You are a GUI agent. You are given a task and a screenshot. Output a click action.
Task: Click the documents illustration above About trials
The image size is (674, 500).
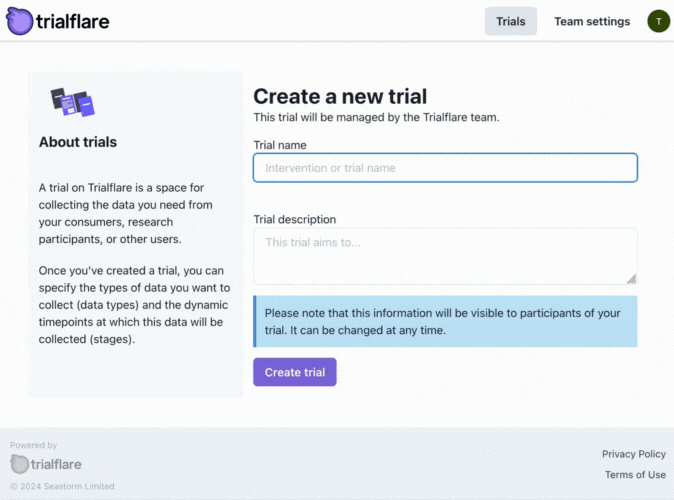73,102
